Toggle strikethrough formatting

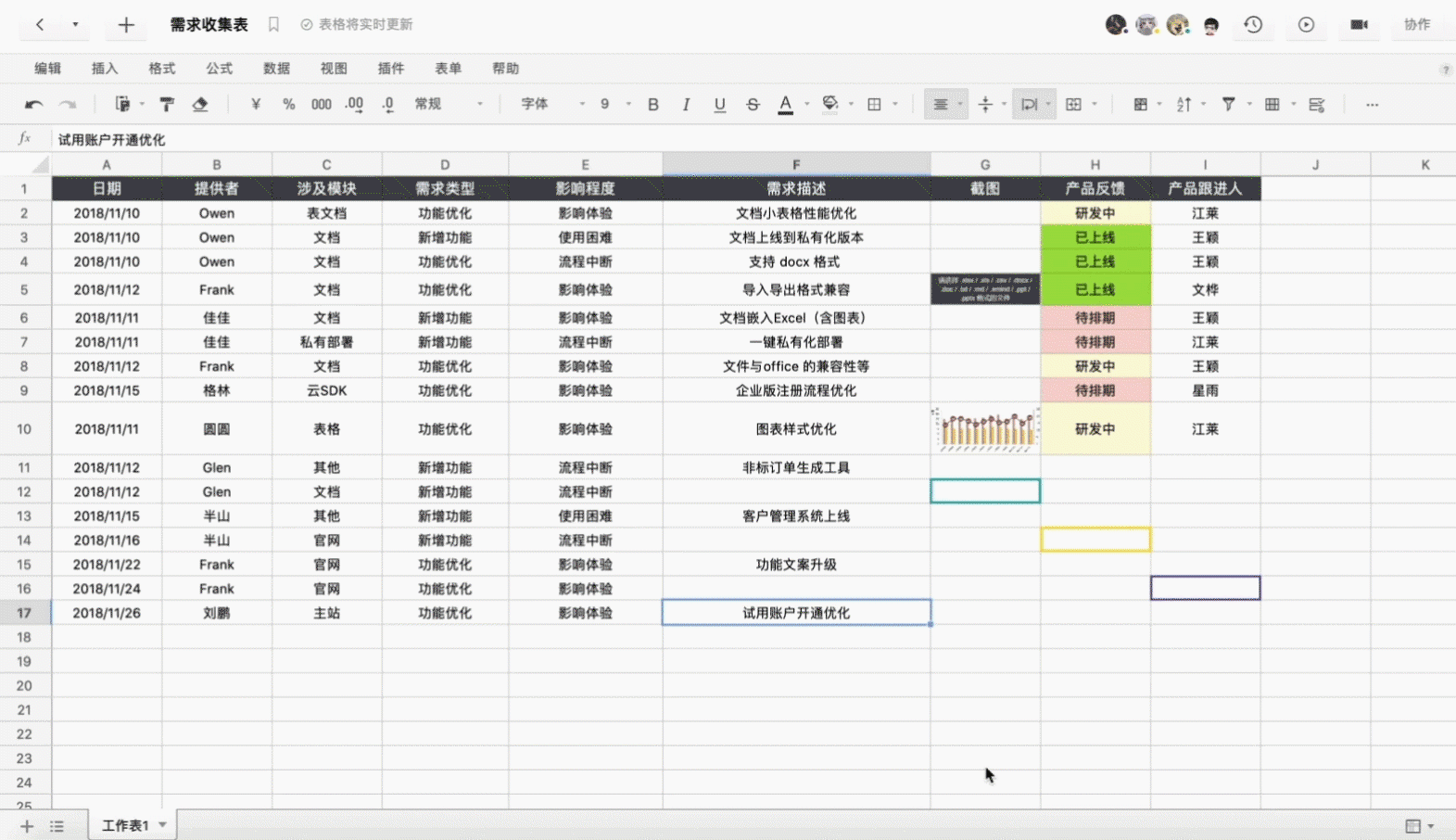(x=753, y=105)
